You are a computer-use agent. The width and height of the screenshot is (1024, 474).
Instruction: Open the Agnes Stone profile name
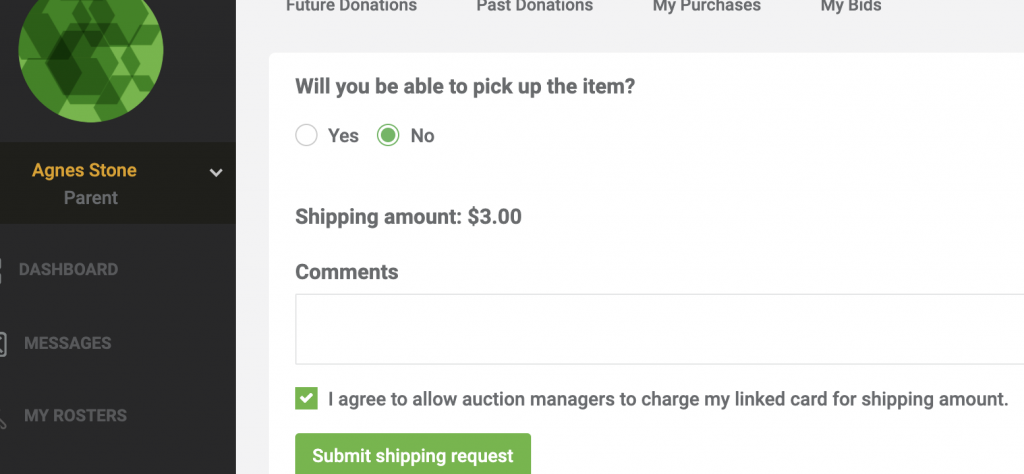pyautogui.click(x=84, y=170)
